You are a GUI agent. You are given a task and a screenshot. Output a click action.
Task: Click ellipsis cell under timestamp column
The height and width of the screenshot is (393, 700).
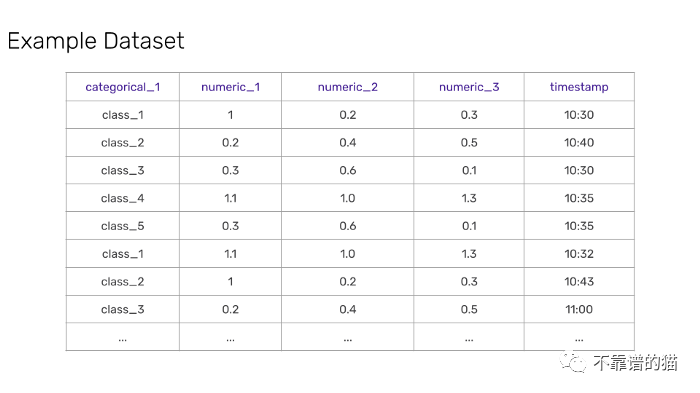pyautogui.click(x=579, y=337)
